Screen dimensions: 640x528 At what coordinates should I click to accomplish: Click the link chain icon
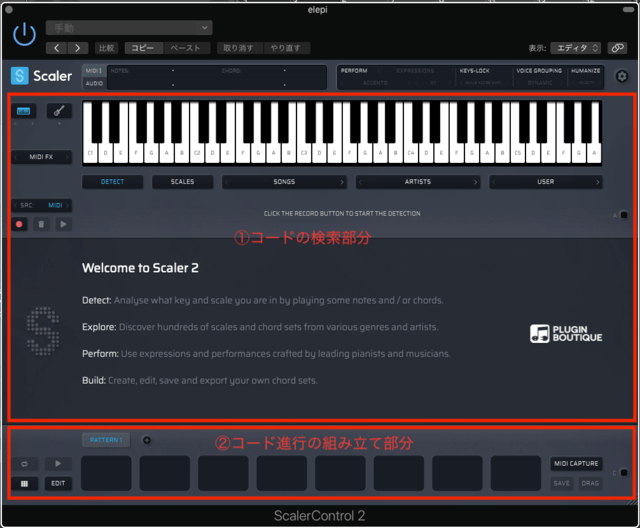pos(618,48)
